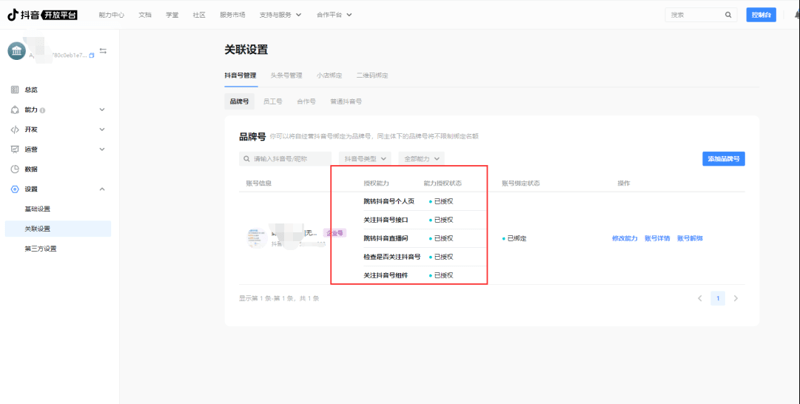Open the 全部能力 filter dropdown
The height and width of the screenshot is (404, 800).
pyautogui.click(x=420, y=158)
